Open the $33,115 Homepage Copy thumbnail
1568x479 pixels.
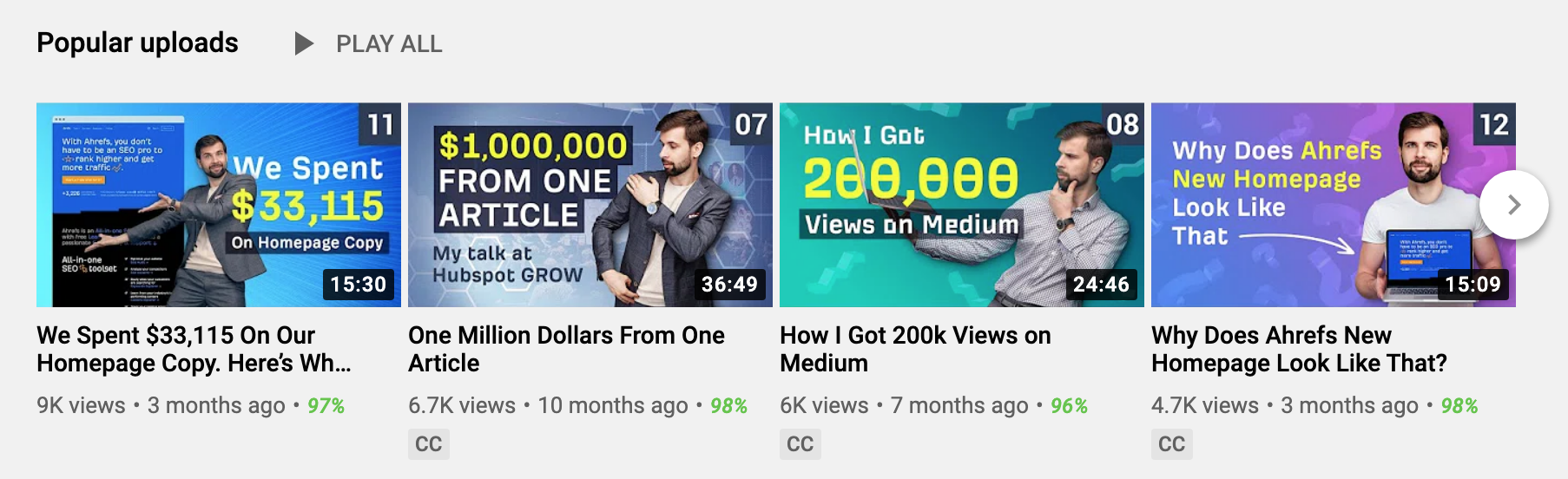219,205
